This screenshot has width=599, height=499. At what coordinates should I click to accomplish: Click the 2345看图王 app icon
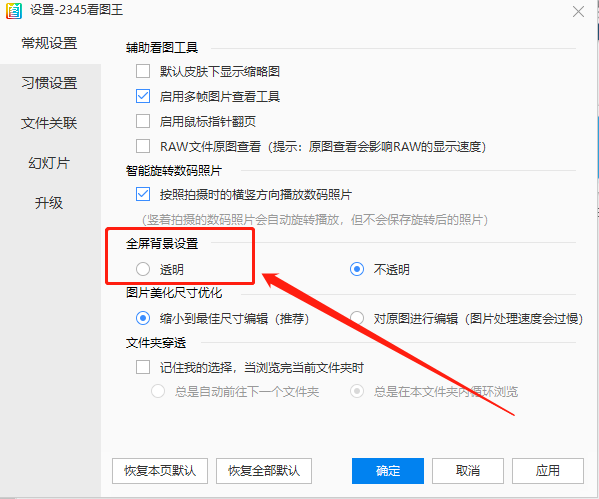14,11
